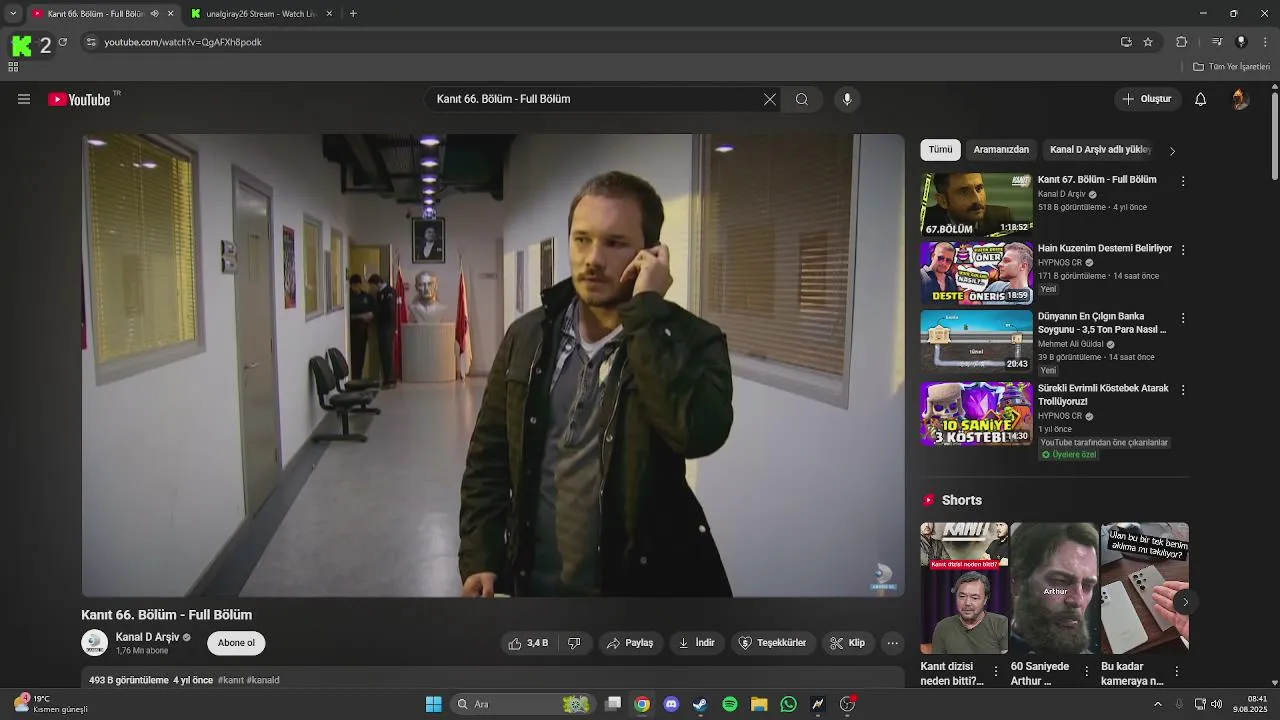This screenshot has width=1280, height=720.
Task: Send thanks using Teşekkürler button
Action: (x=772, y=643)
